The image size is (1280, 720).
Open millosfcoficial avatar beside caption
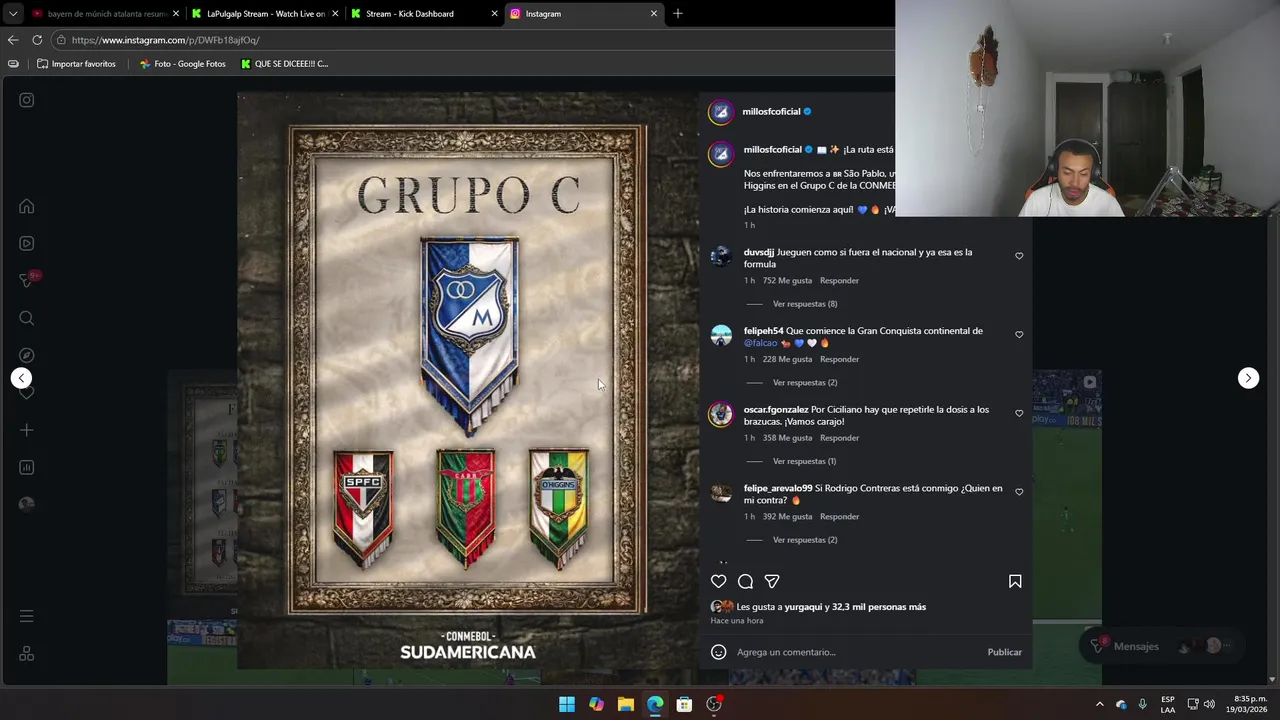(x=721, y=154)
